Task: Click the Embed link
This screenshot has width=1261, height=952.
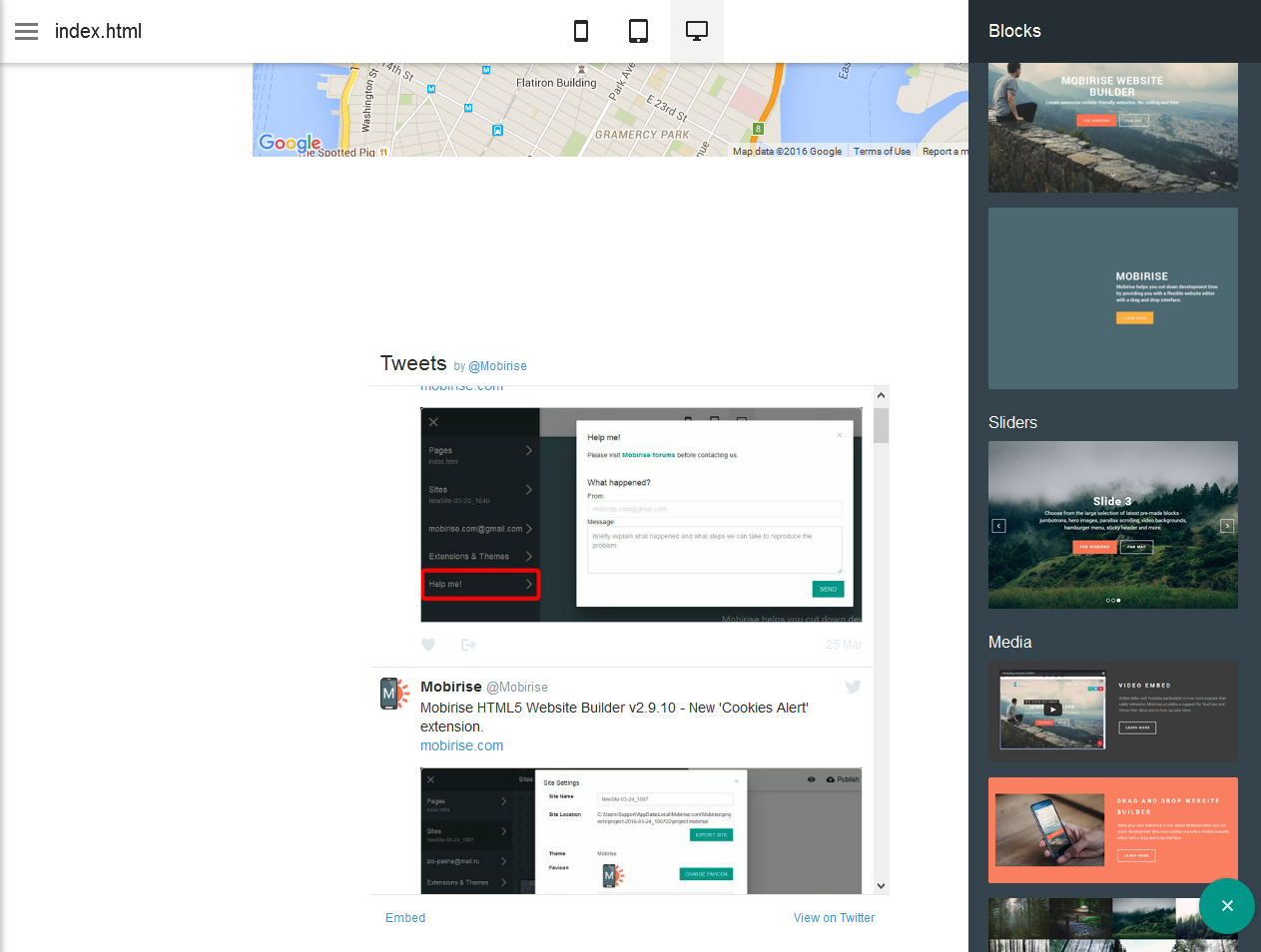Action: tap(405, 918)
